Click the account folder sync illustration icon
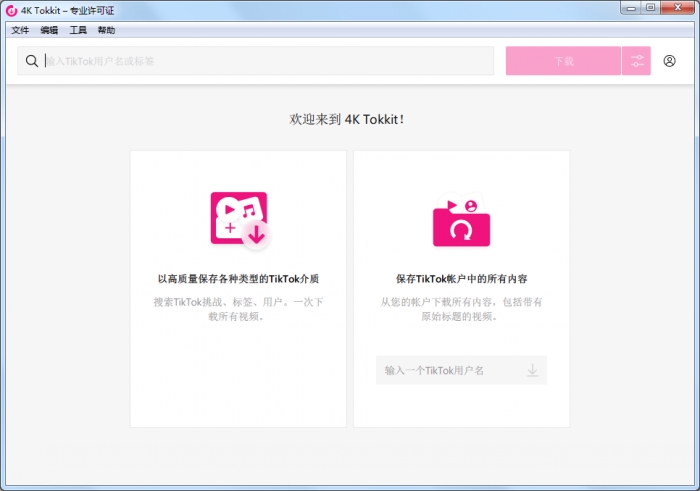 tap(461, 220)
